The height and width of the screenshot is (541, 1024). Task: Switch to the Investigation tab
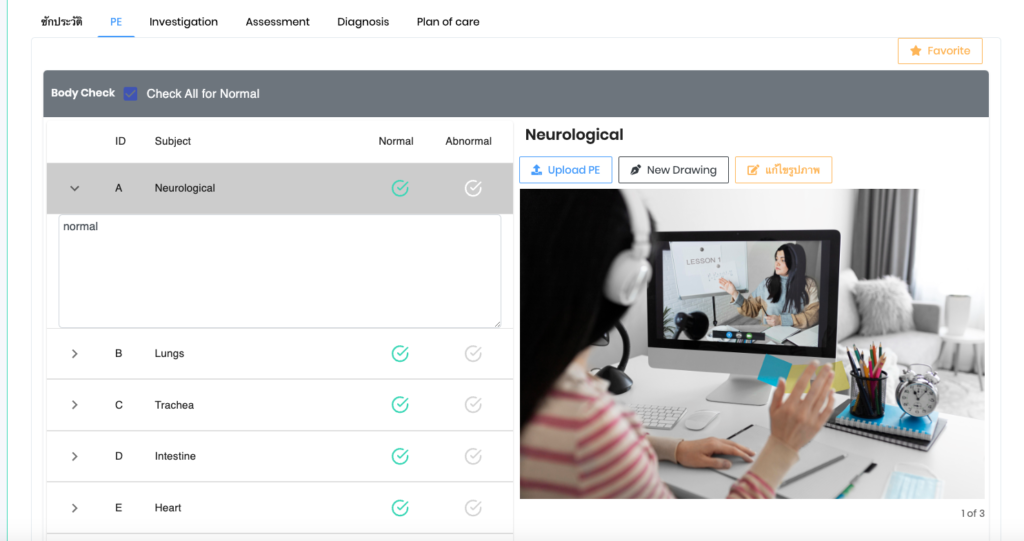[183, 22]
